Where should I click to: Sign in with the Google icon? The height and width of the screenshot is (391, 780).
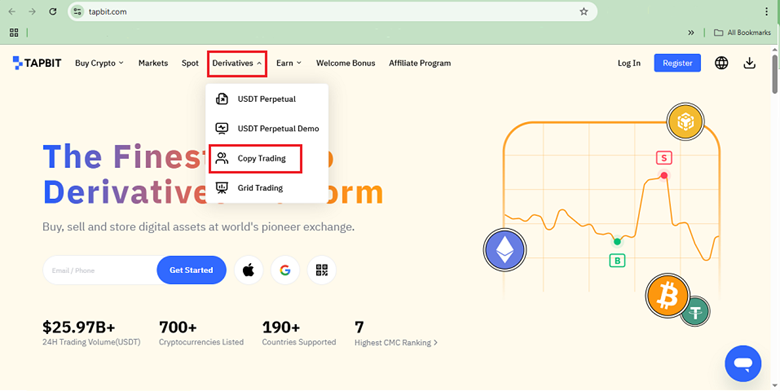click(285, 270)
